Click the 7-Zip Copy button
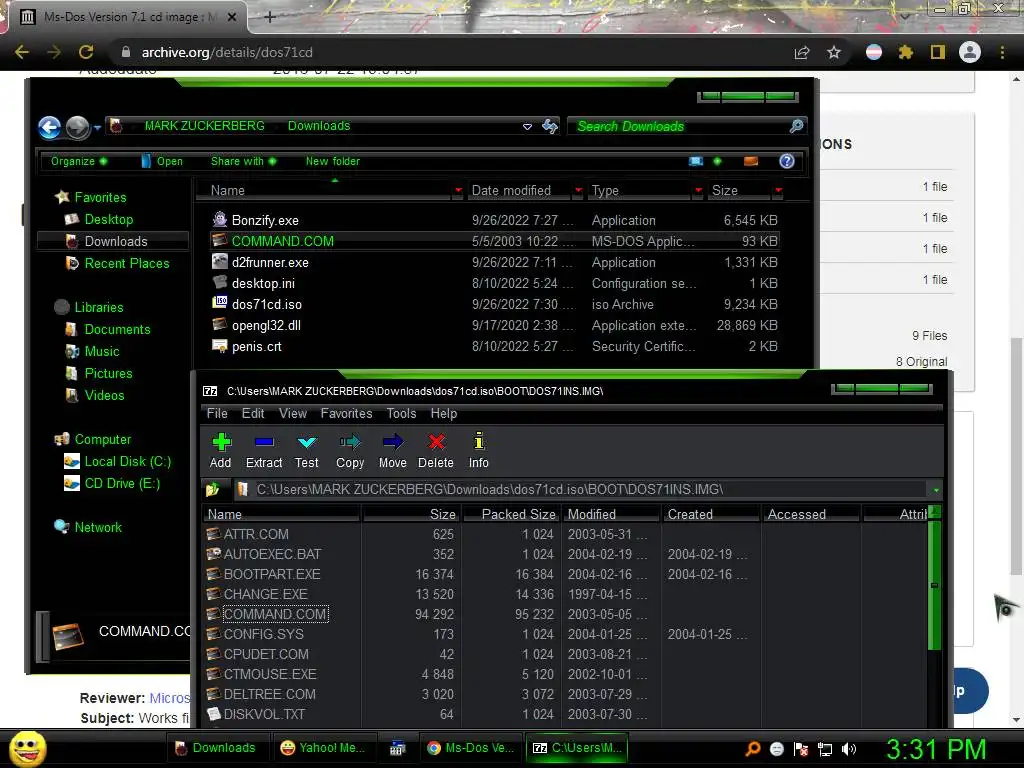 click(350, 450)
